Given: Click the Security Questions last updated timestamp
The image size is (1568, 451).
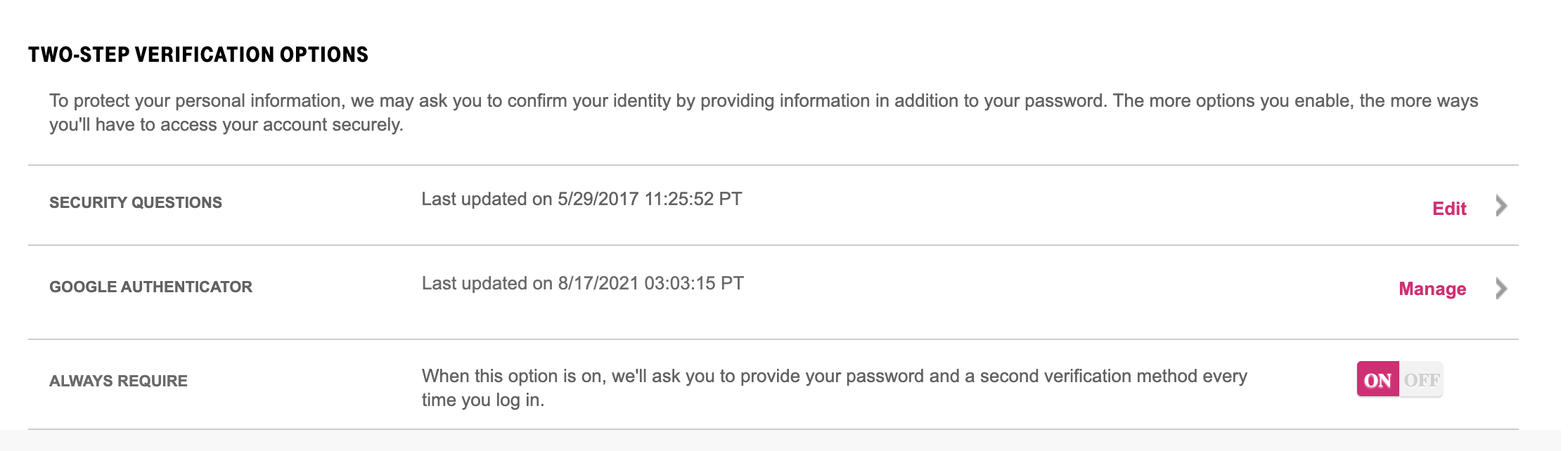Looking at the screenshot, I should [x=581, y=199].
